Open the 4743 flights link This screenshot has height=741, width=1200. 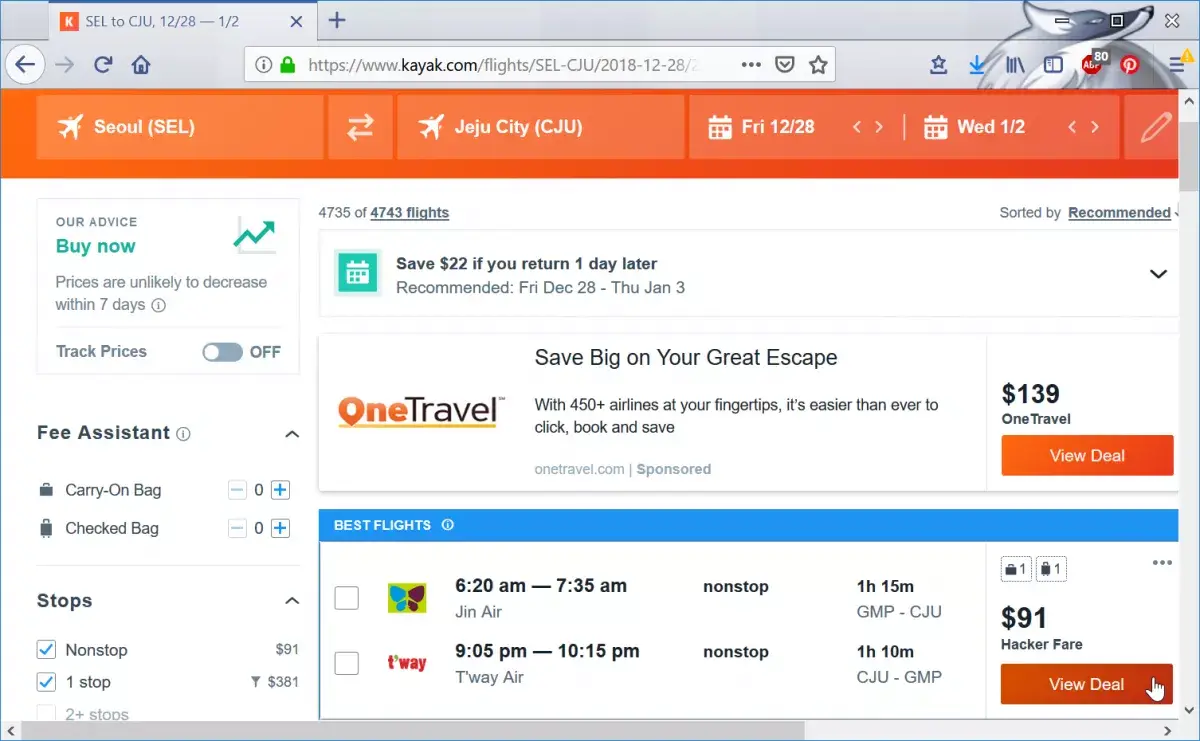tap(409, 213)
